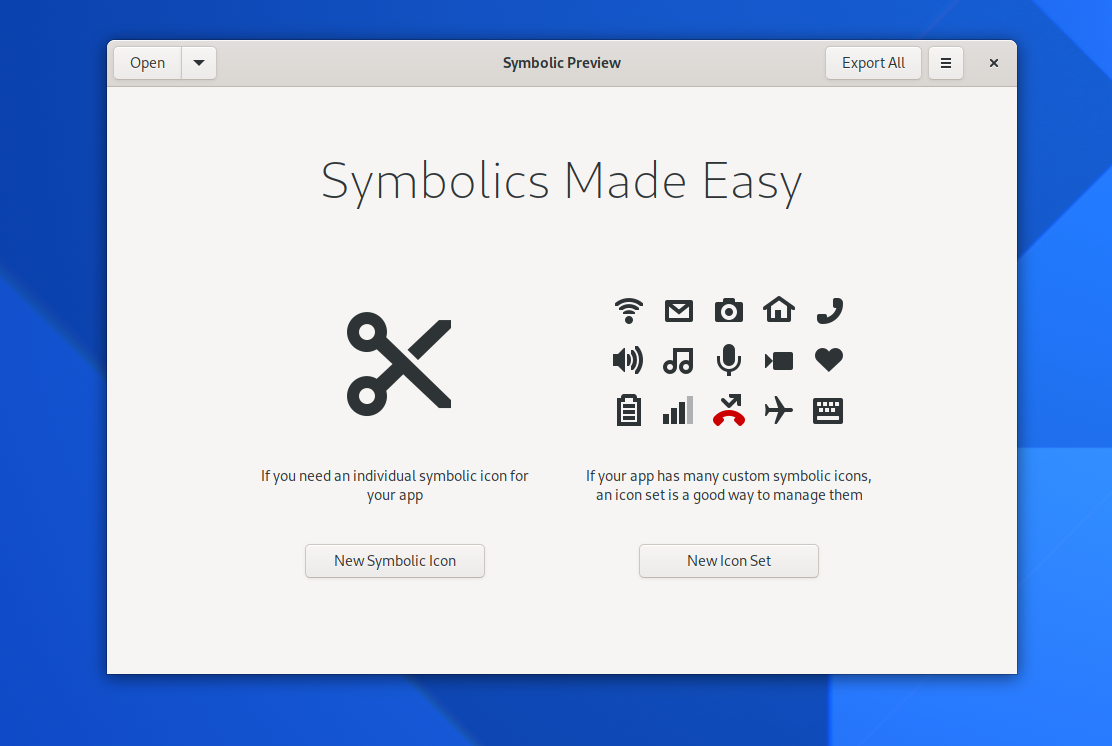Click the New Icon Set button
Image resolution: width=1112 pixels, height=746 pixels.
pyautogui.click(x=728, y=561)
